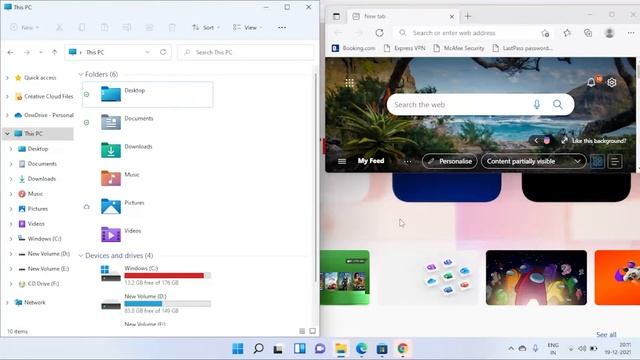Go back in File Explorer navigation
Viewport: 640px width, 360px height.
tap(11, 52)
